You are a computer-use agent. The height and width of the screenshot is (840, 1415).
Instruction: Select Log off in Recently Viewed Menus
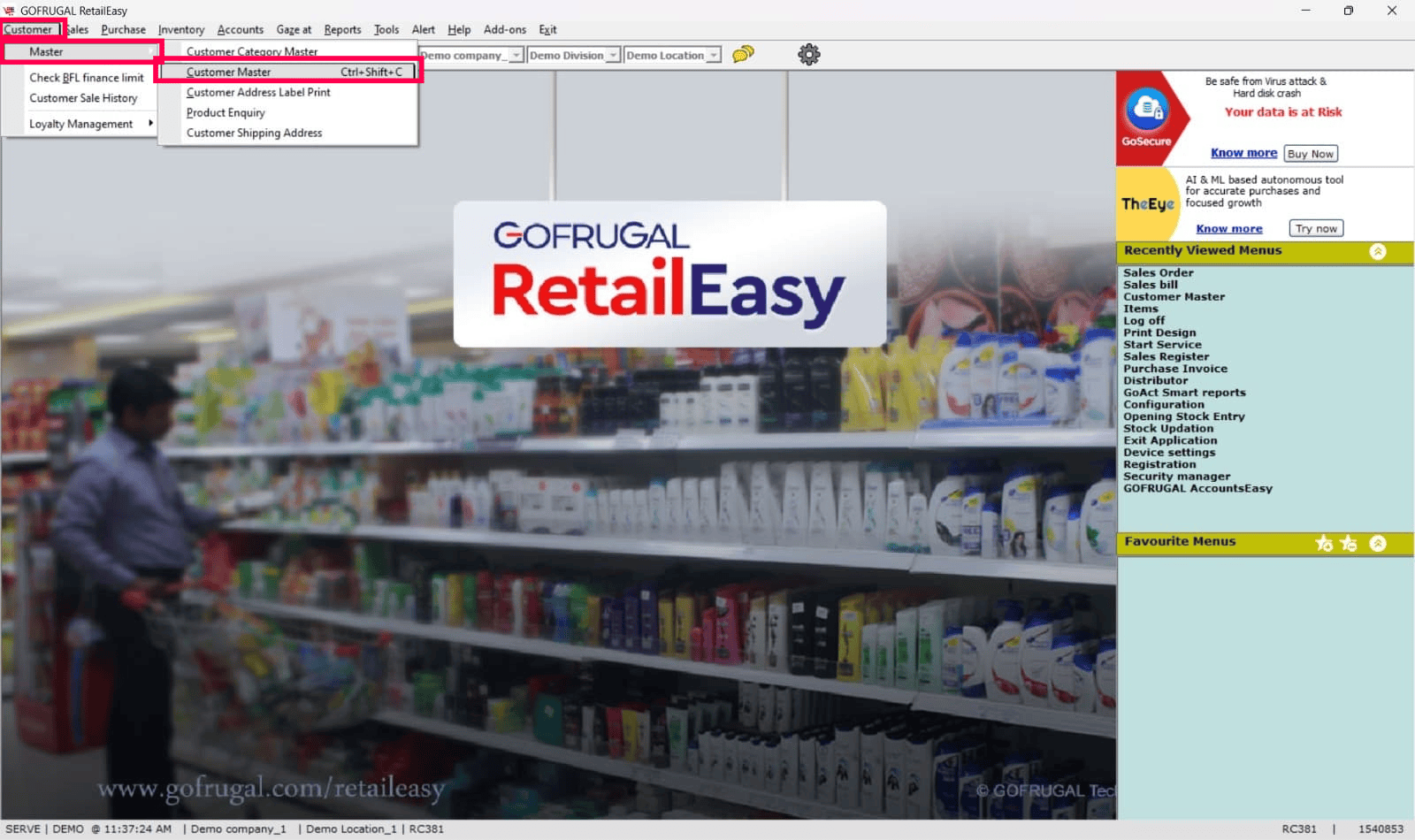click(x=1144, y=320)
